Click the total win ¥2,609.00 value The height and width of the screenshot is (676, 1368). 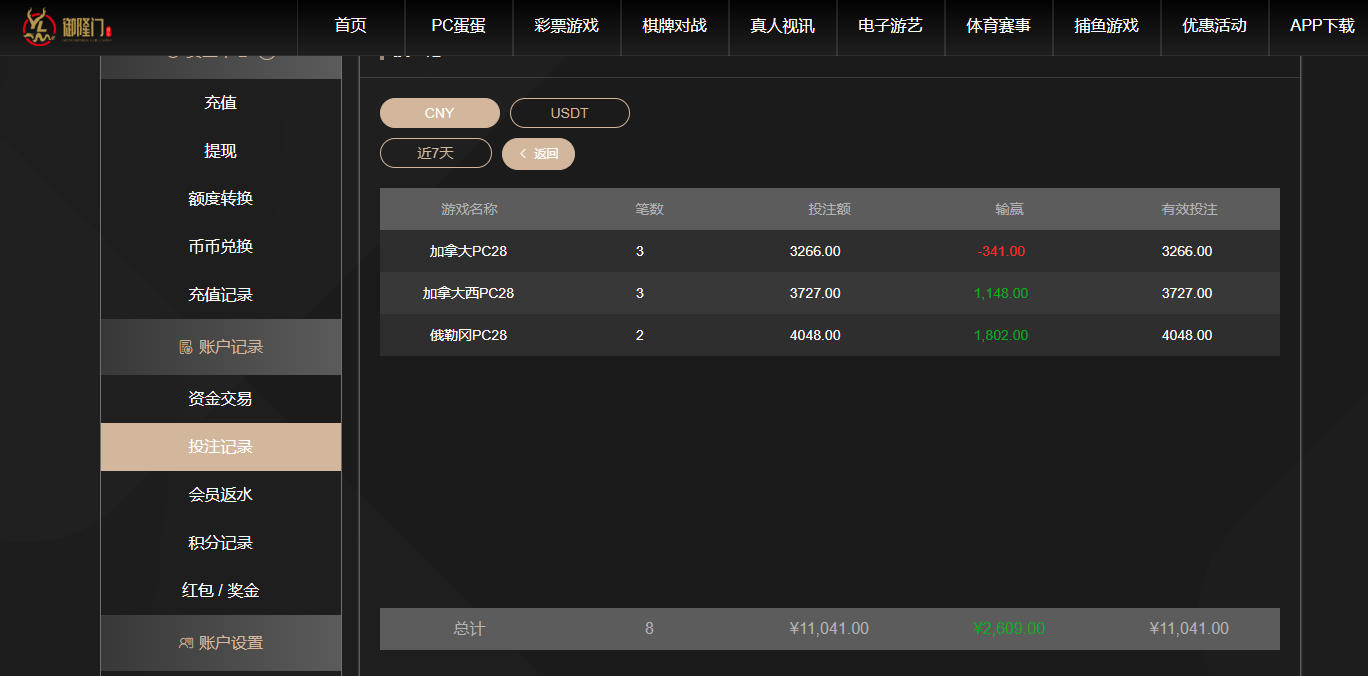1009,629
